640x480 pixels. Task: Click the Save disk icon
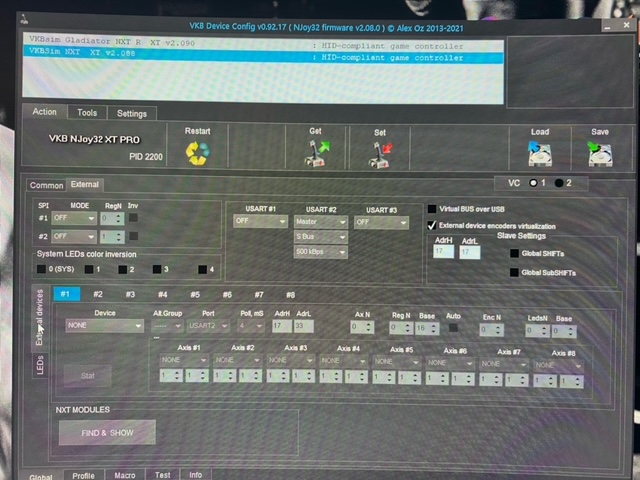coord(599,153)
